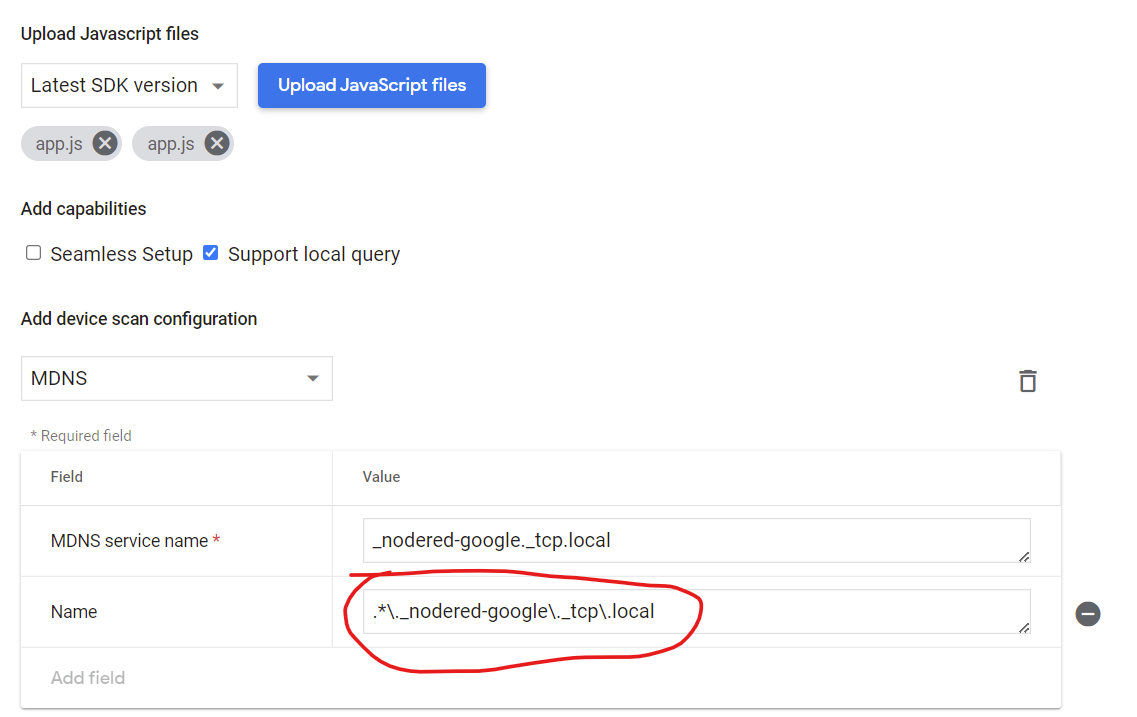
Task: Click the resize handle on MDNS service name field
Action: point(1023,557)
